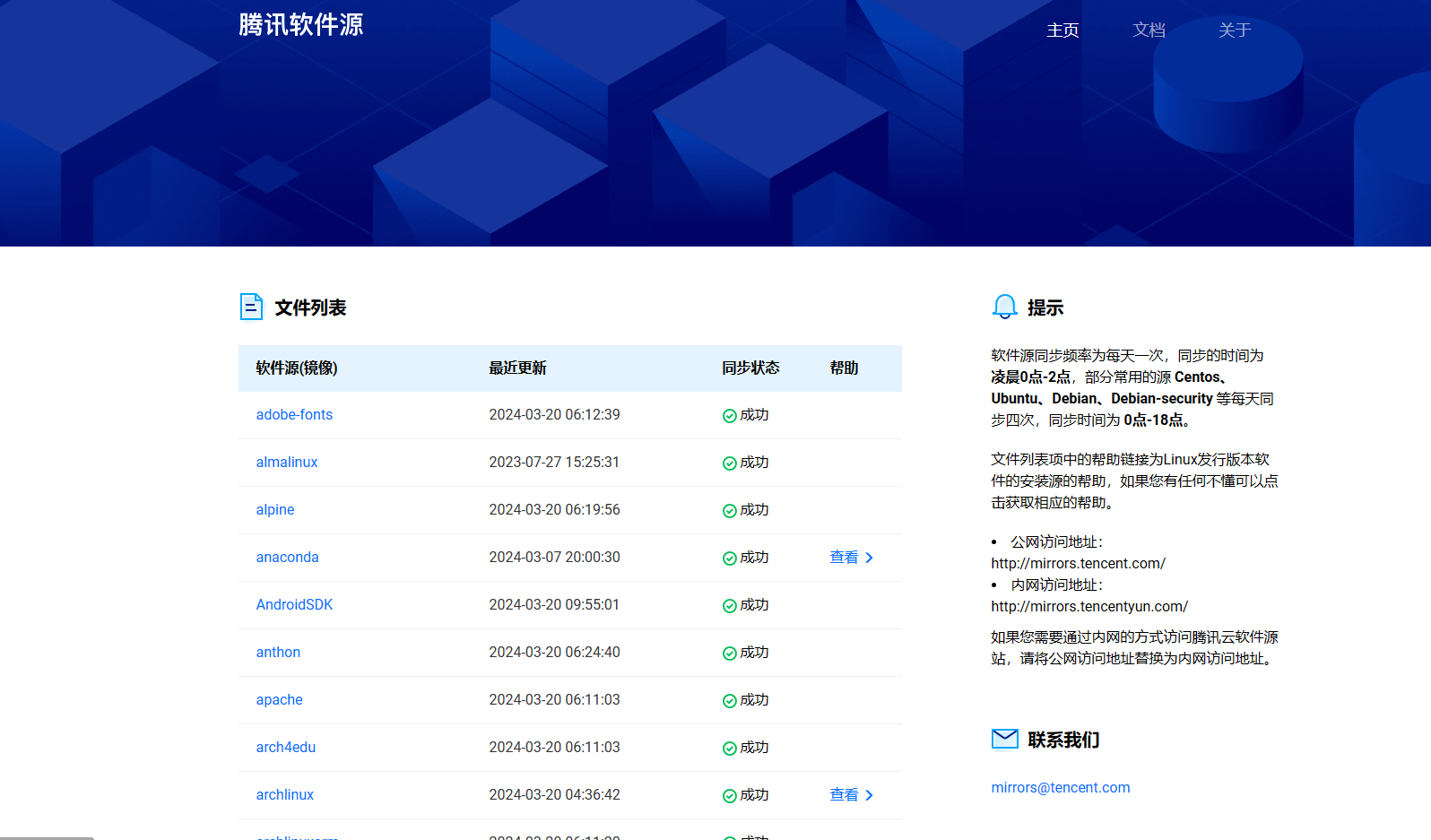This screenshot has height=840, width=1431.
Task: Open the anthon mirror link
Action: click(278, 652)
